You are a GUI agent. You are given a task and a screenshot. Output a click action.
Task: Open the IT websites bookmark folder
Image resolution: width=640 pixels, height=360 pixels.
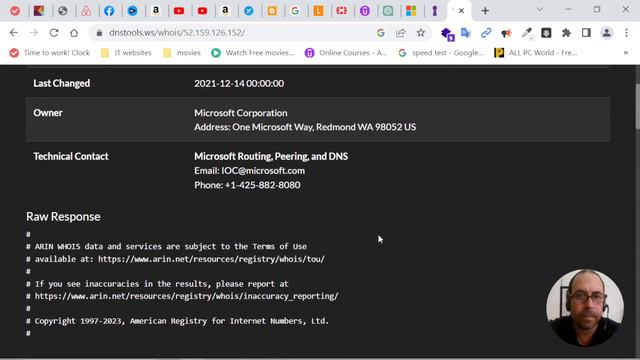pyautogui.click(x=126, y=53)
